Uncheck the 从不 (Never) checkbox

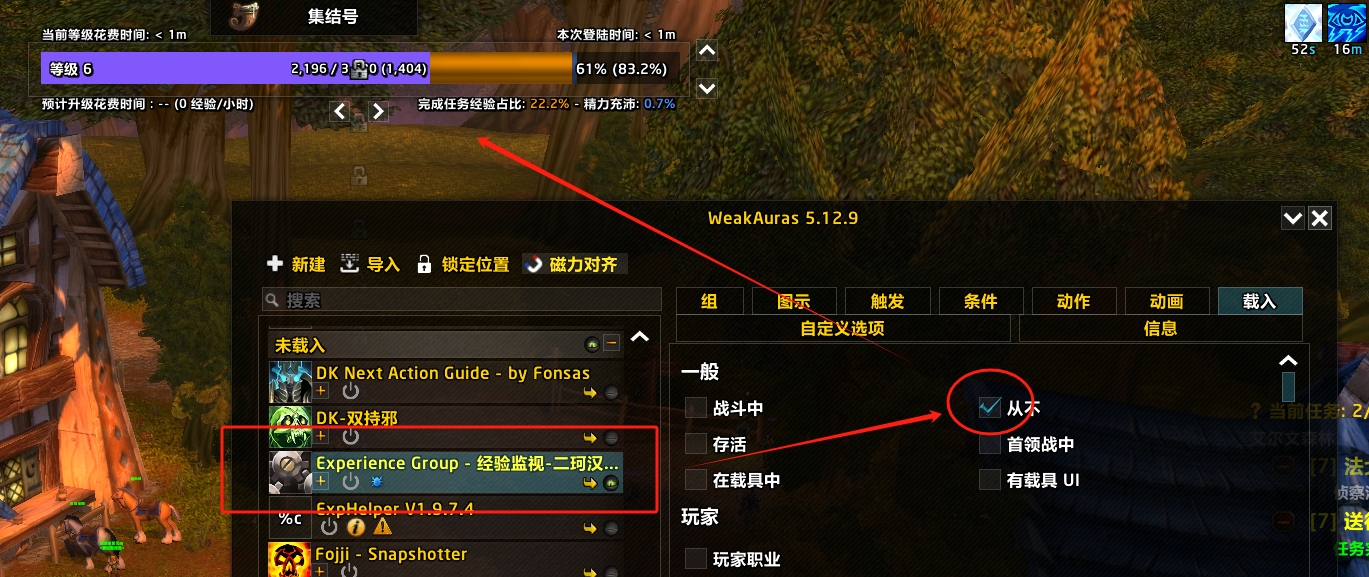tap(990, 407)
